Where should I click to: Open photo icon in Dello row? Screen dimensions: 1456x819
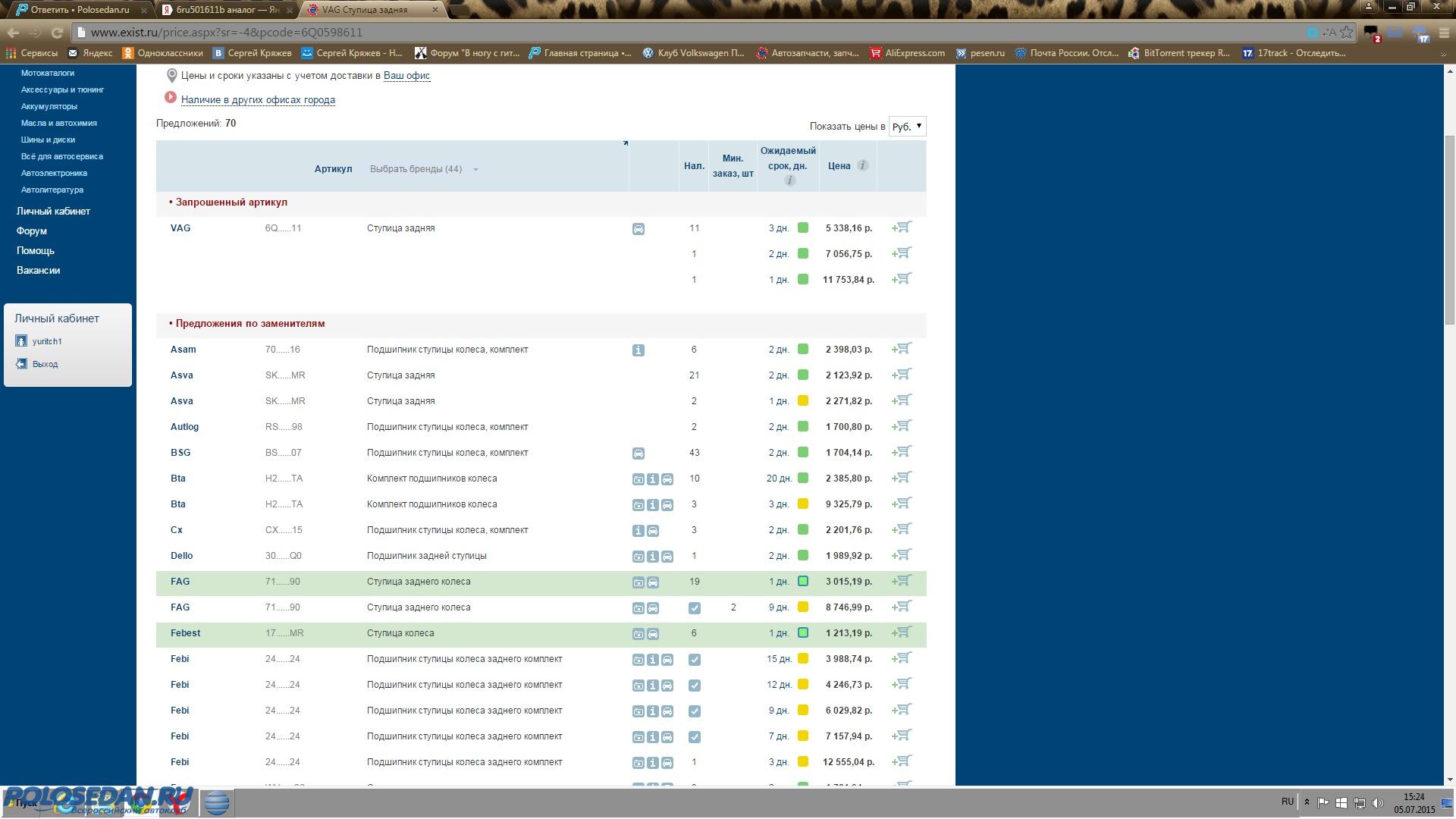(639, 557)
